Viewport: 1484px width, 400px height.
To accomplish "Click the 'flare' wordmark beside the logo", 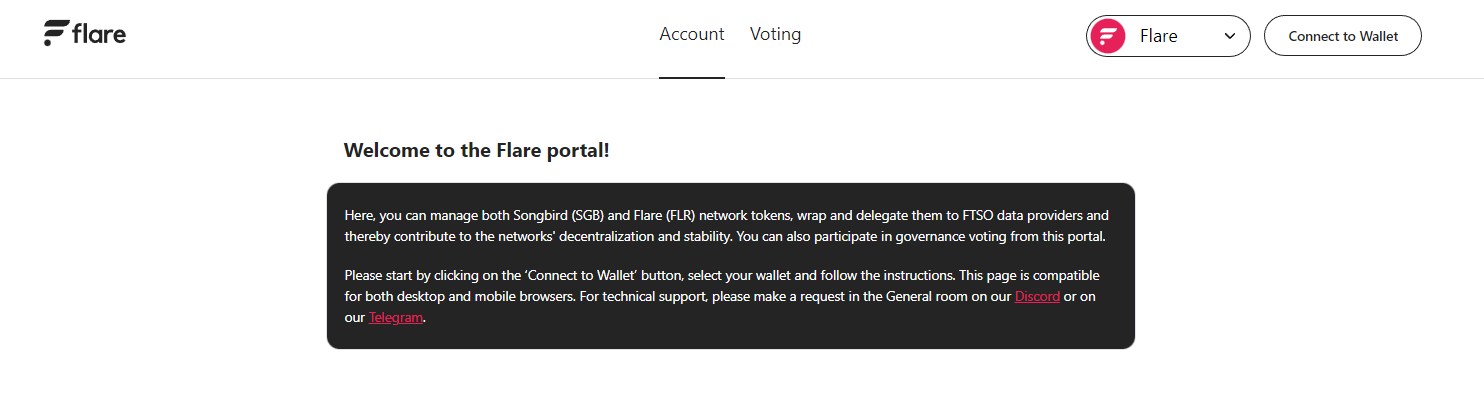I will (99, 34).
